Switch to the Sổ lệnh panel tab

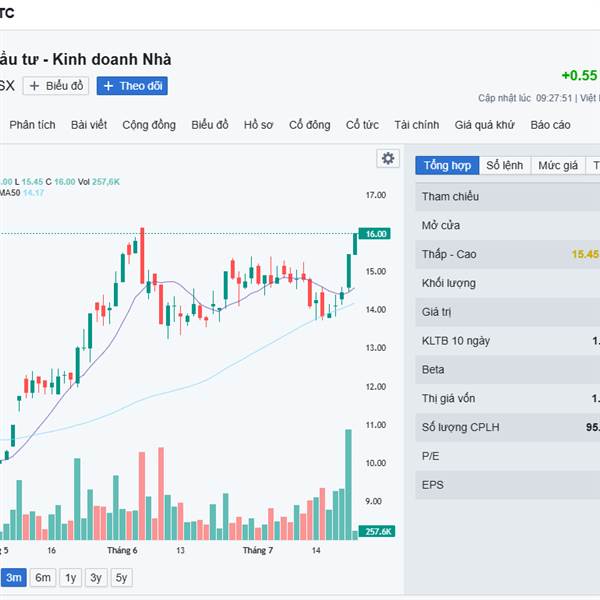coord(505,165)
